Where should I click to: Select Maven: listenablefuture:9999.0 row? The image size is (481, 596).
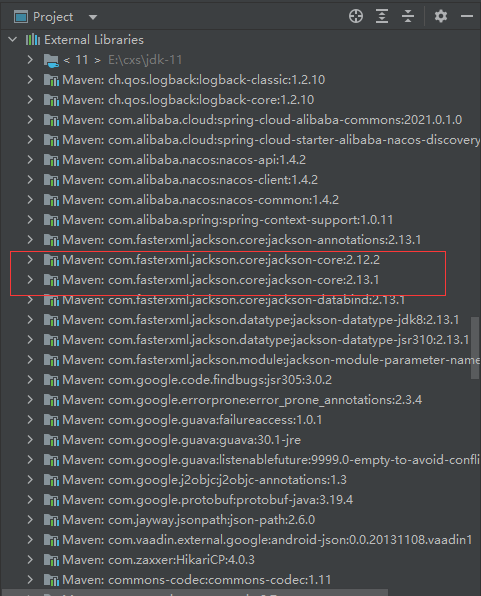(x=240, y=460)
